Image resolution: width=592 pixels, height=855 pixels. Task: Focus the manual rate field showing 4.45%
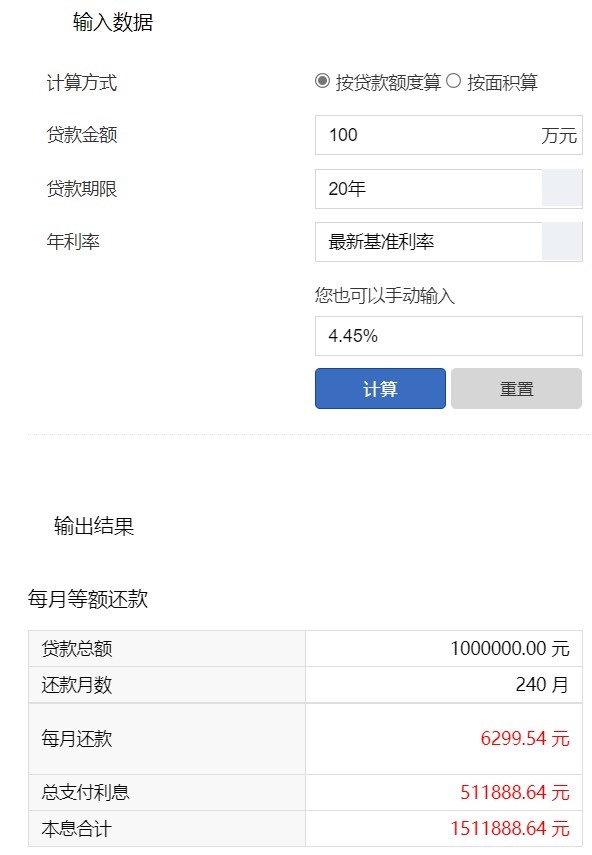(449, 336)
